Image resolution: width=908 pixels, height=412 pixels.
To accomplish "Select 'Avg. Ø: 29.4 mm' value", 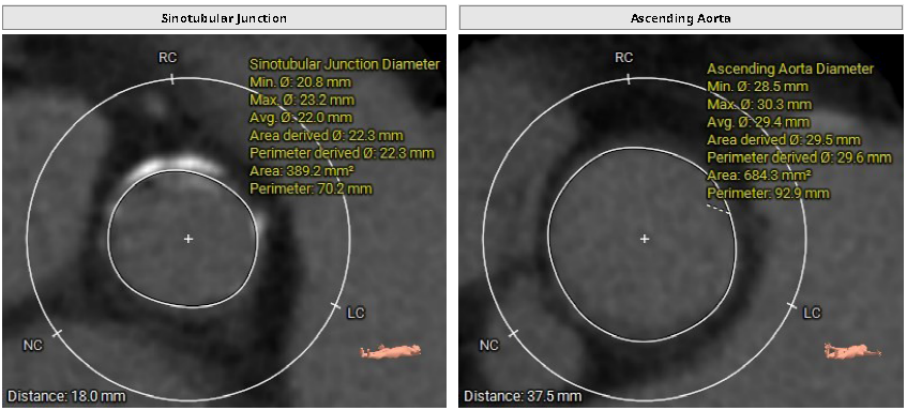I will pos(757,122).
